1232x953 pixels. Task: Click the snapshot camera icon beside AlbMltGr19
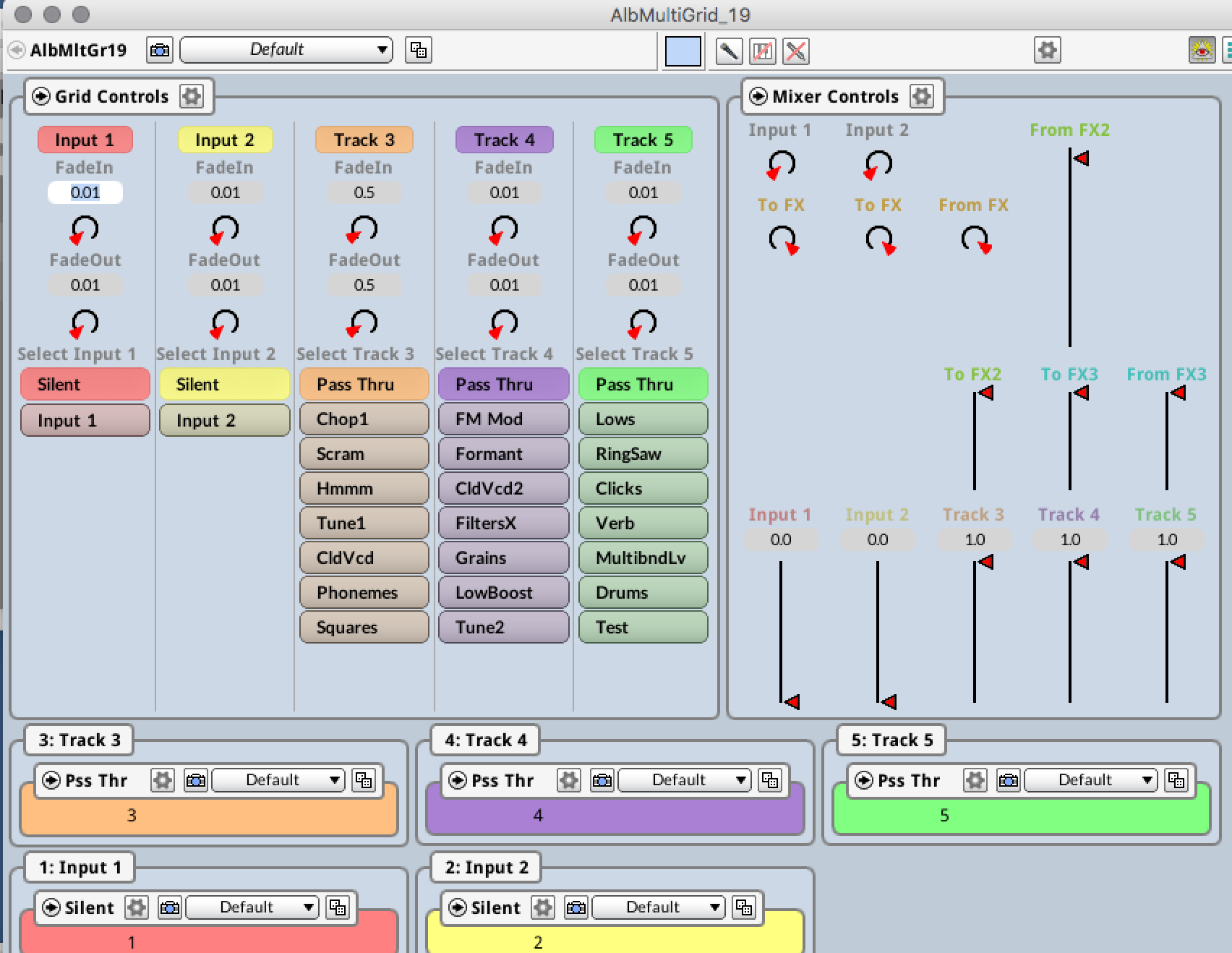click(160, 50)
